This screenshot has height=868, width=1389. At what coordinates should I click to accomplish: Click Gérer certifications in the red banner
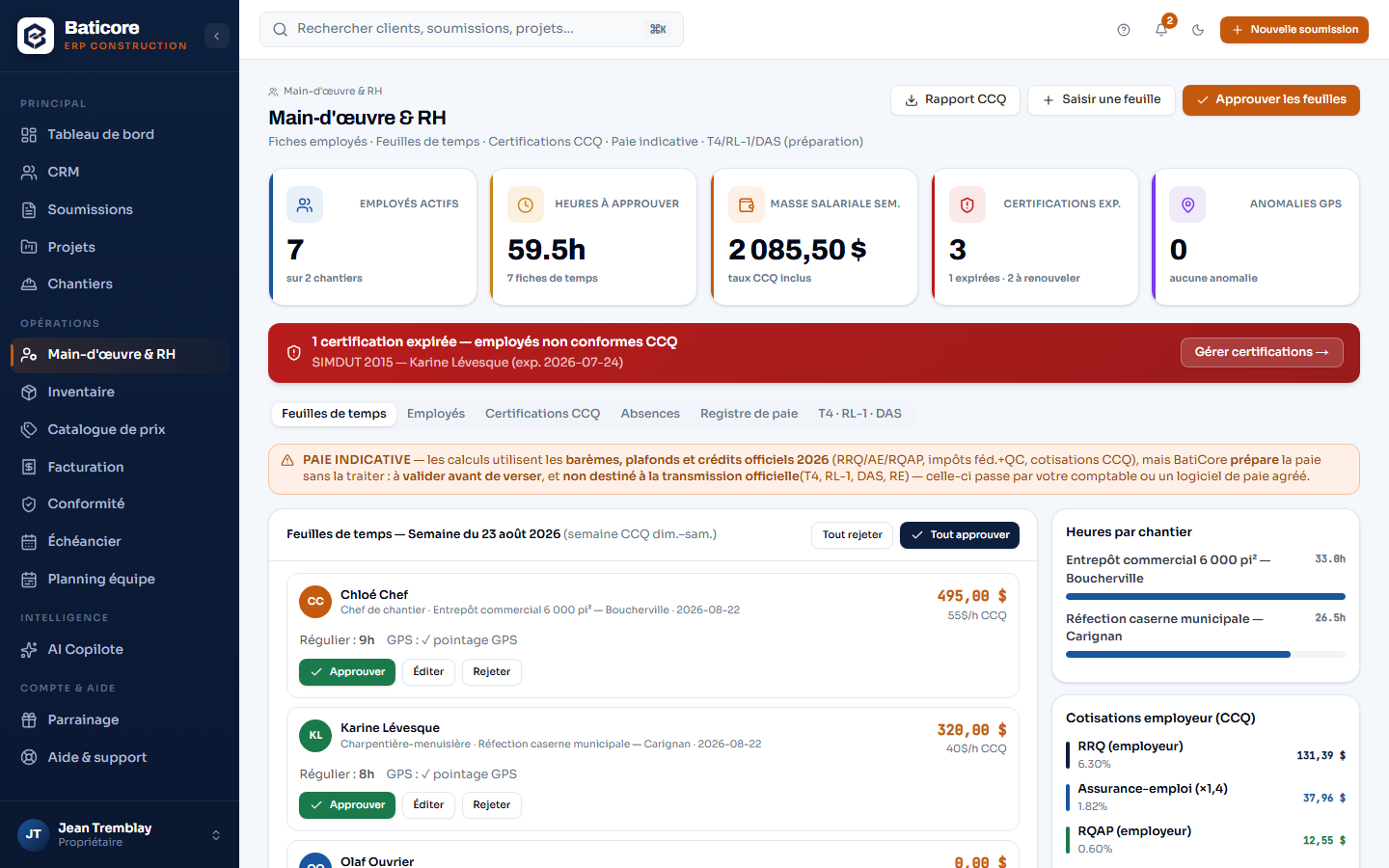pos(1262,352)
